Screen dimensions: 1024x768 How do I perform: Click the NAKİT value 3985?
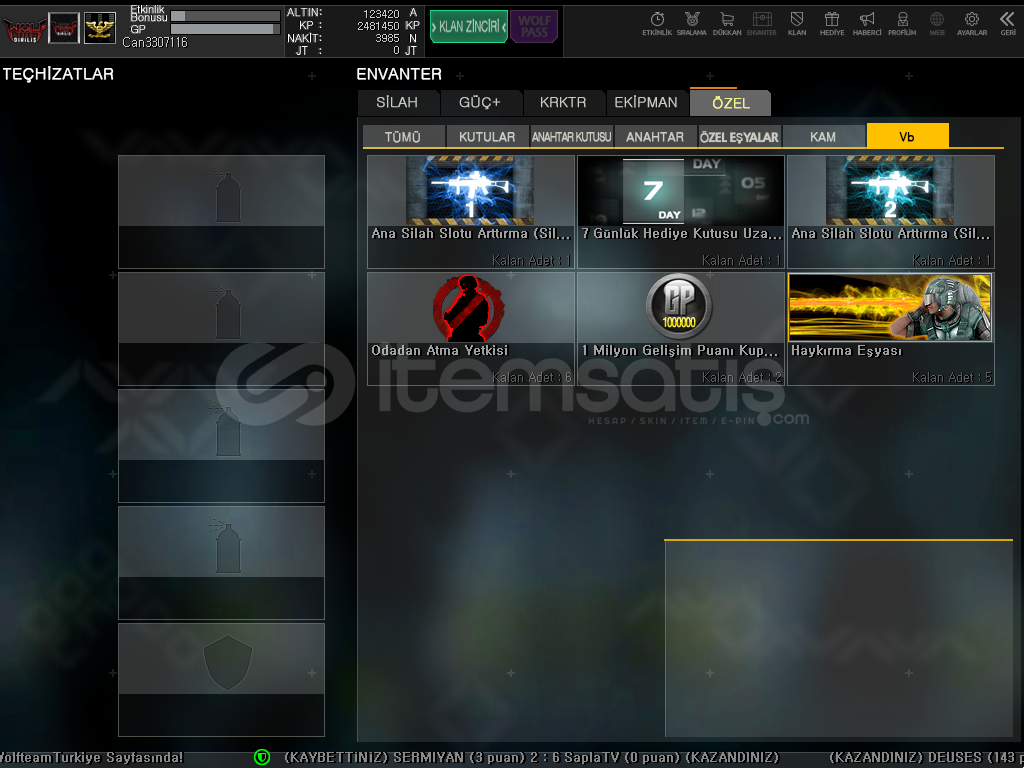[387, 39]
